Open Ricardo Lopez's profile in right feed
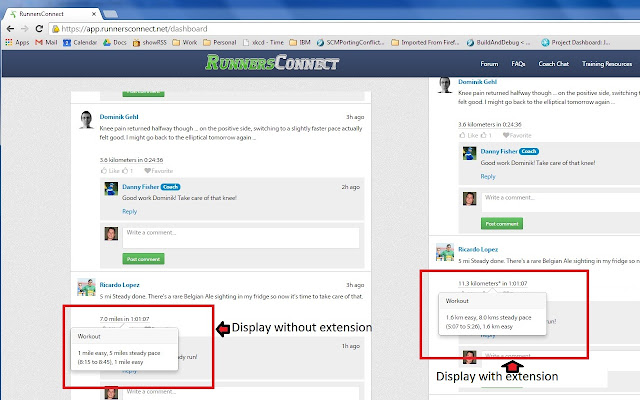Viewport: 640px width, 400px height. click(x=478, y=249)
